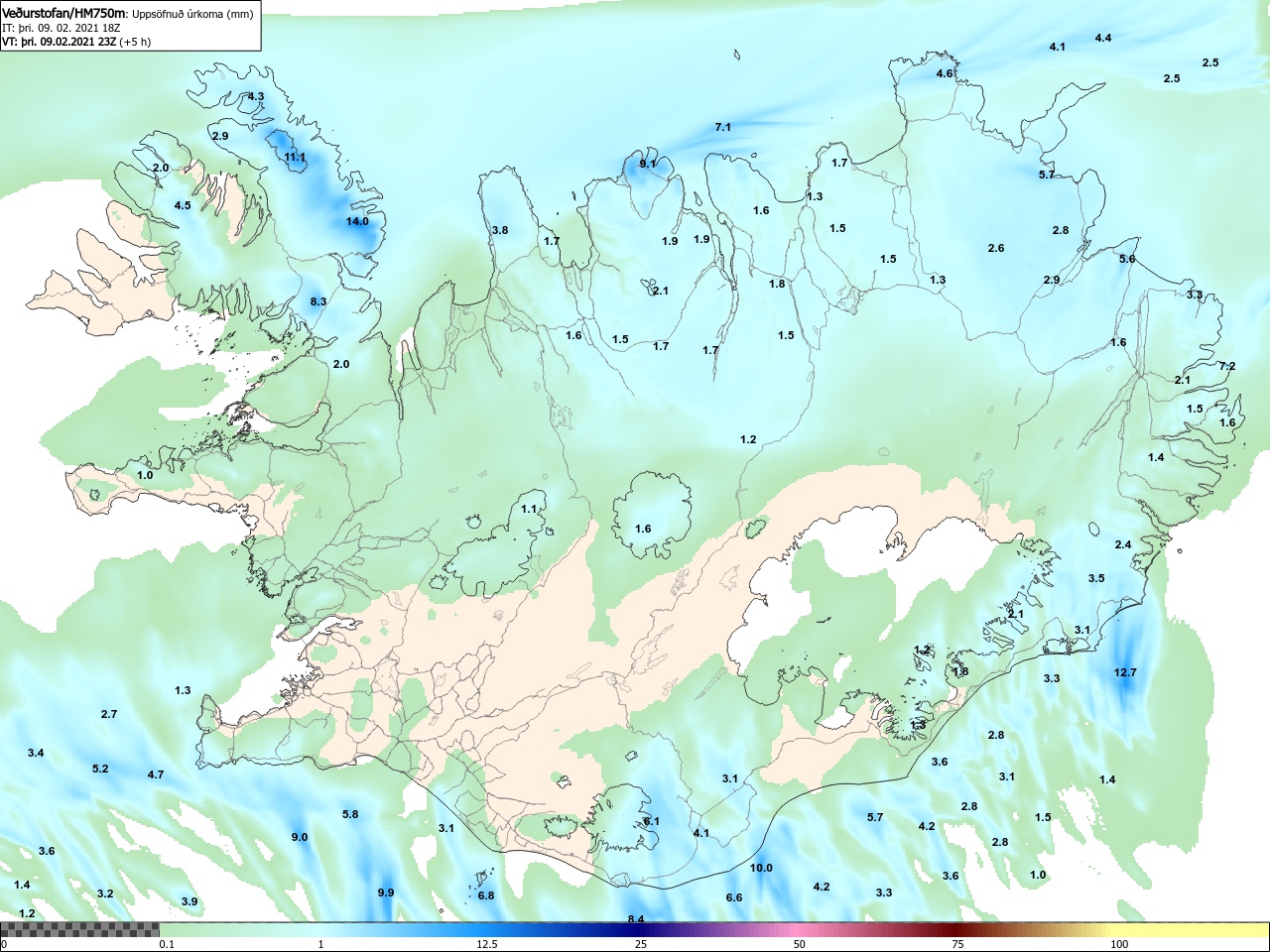Click the 2.6 precipitation value
Viewport: 1270px width, 952px height.
[996, 248]
